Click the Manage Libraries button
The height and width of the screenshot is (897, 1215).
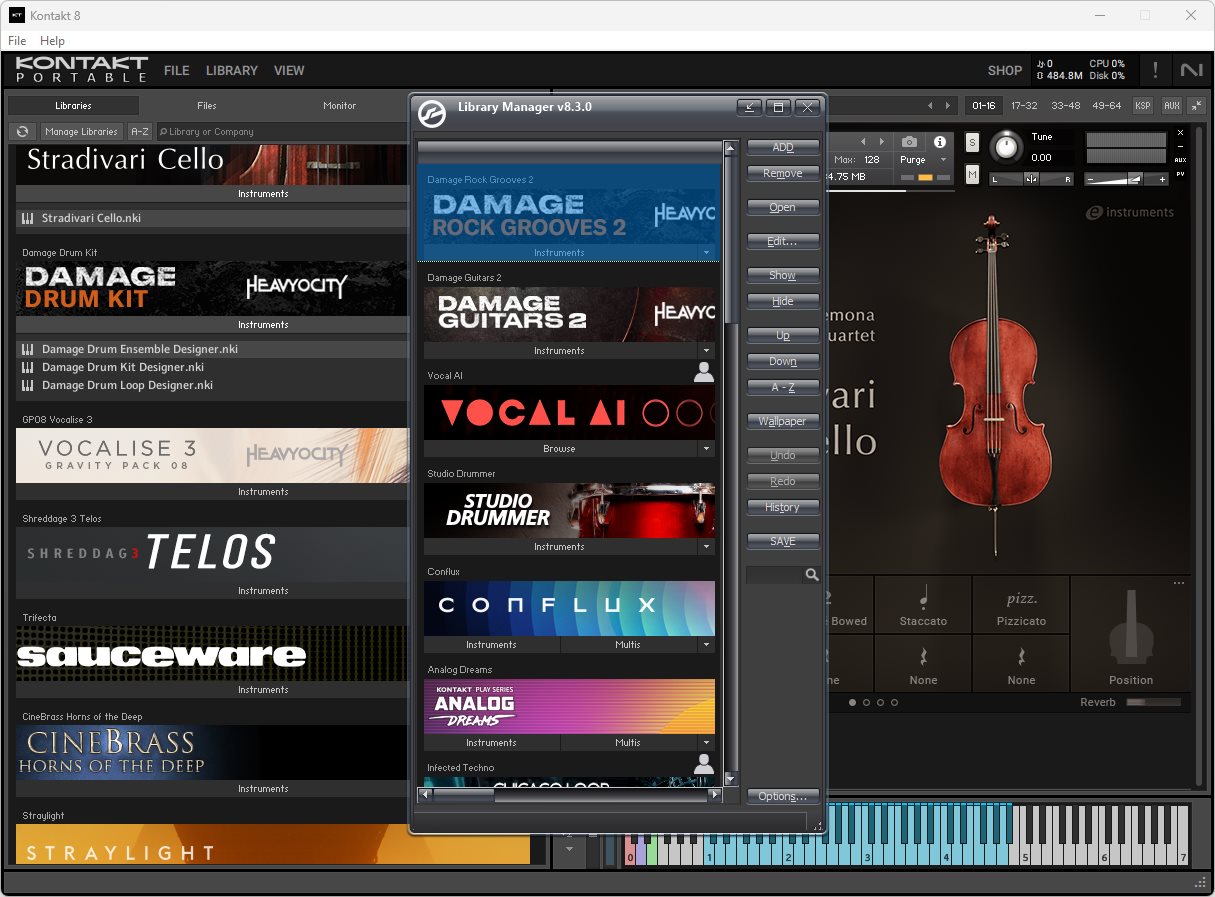82,131
